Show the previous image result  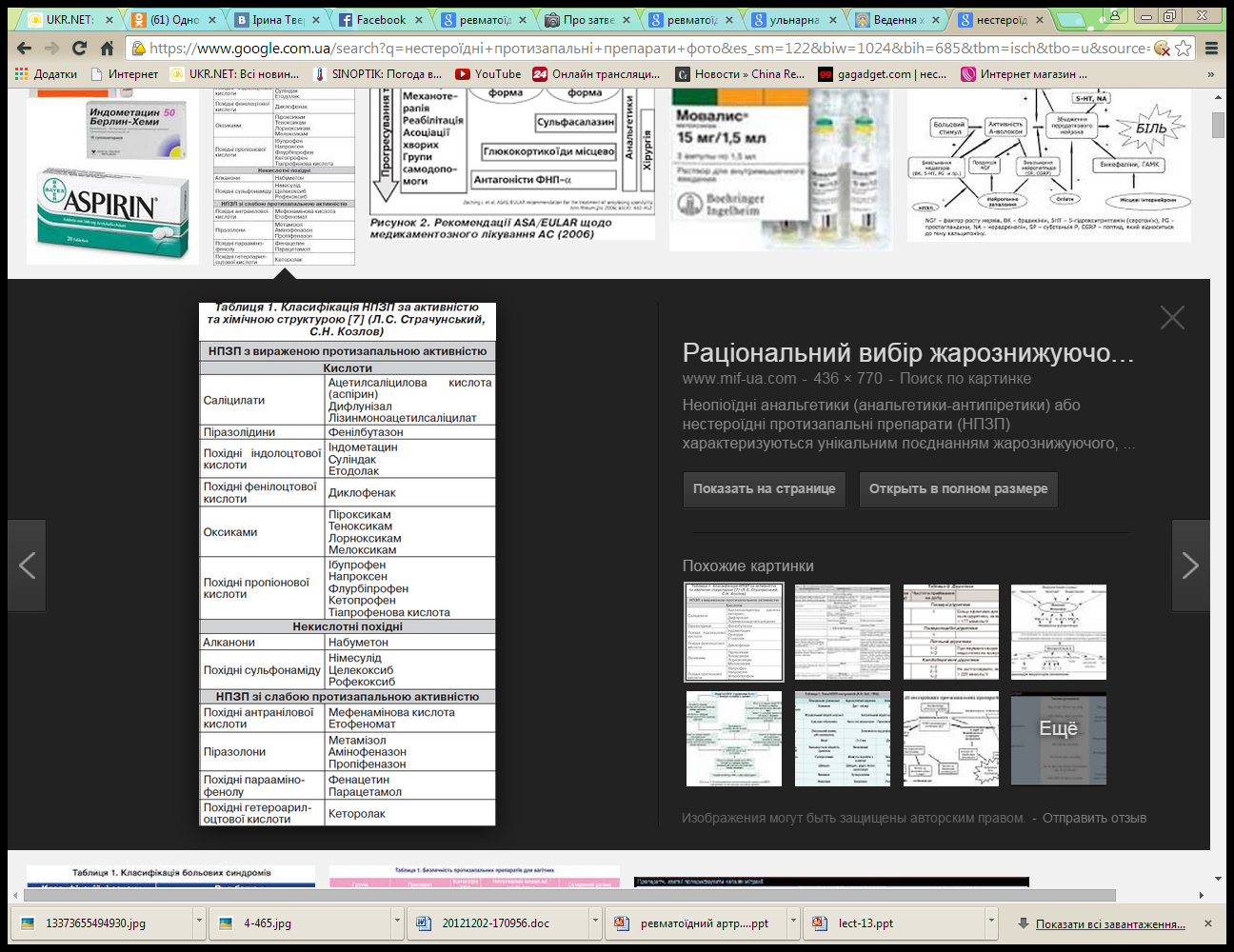click(x=28, y=565)
